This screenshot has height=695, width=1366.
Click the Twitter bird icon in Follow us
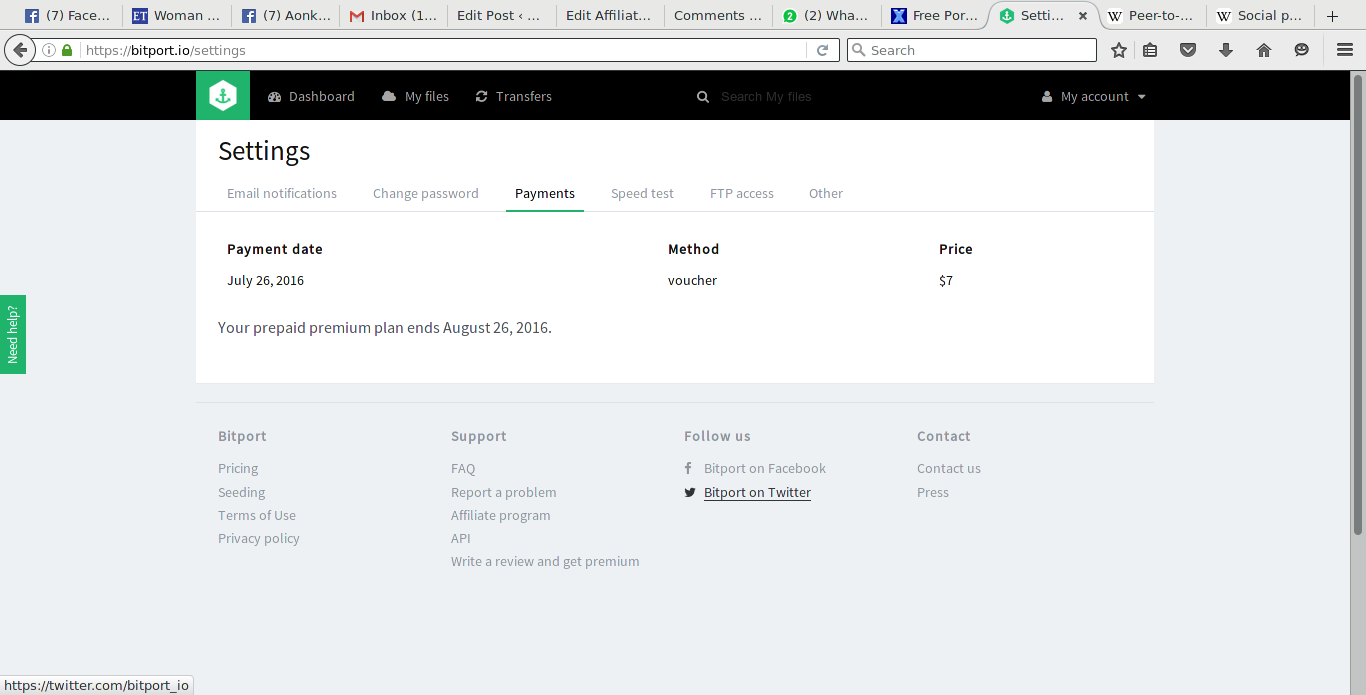(690, 492)
